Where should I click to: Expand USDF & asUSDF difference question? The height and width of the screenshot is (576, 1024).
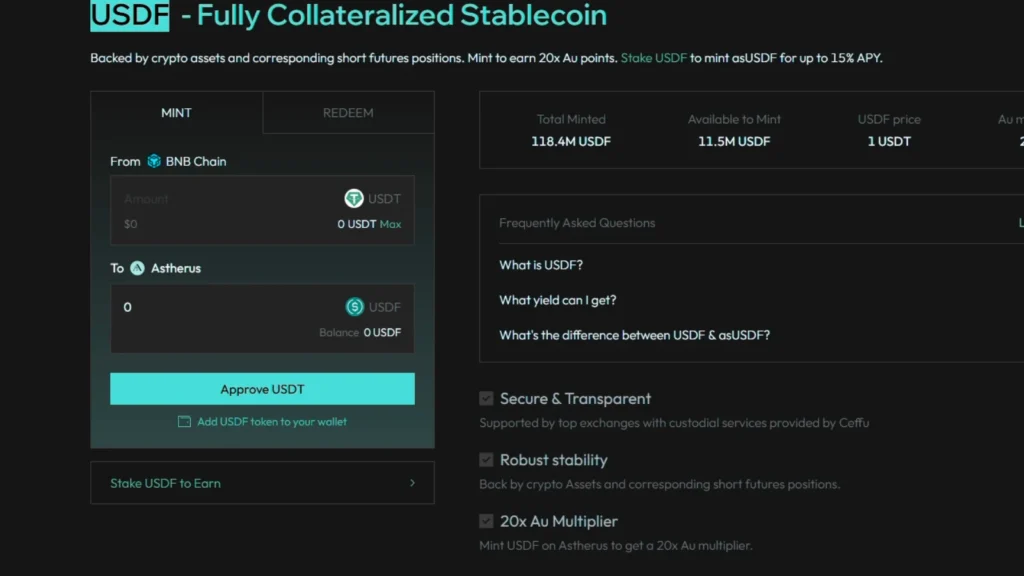(634, 335)
